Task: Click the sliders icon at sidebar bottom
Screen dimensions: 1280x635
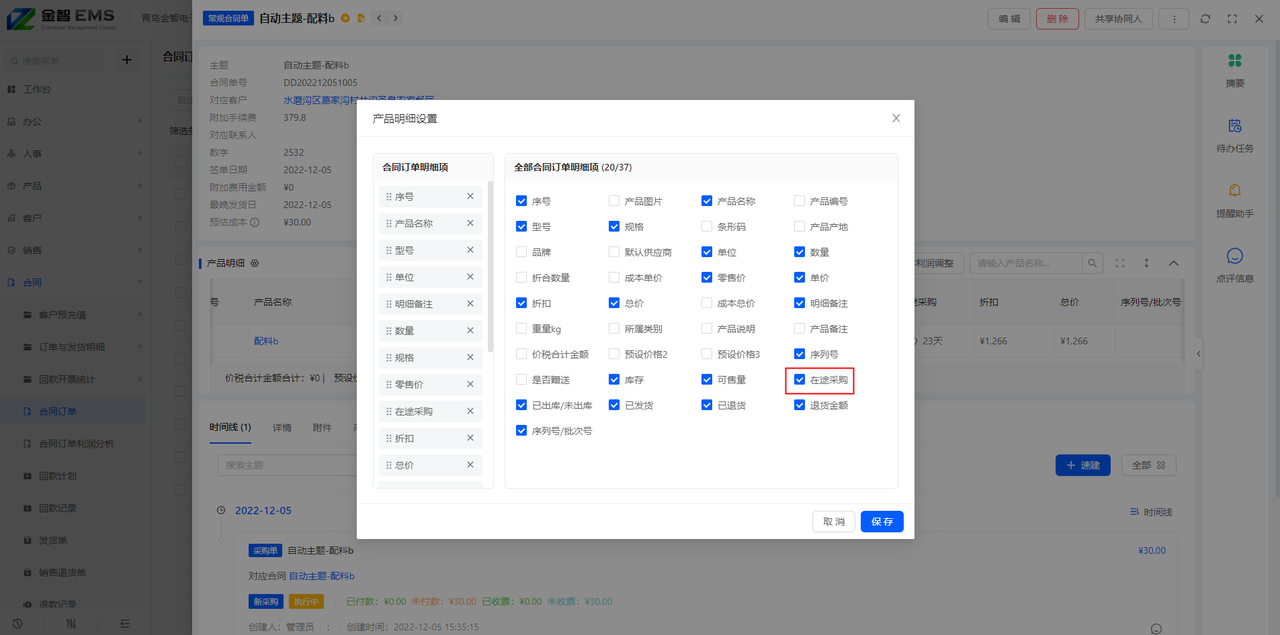Action: point(70,623)
